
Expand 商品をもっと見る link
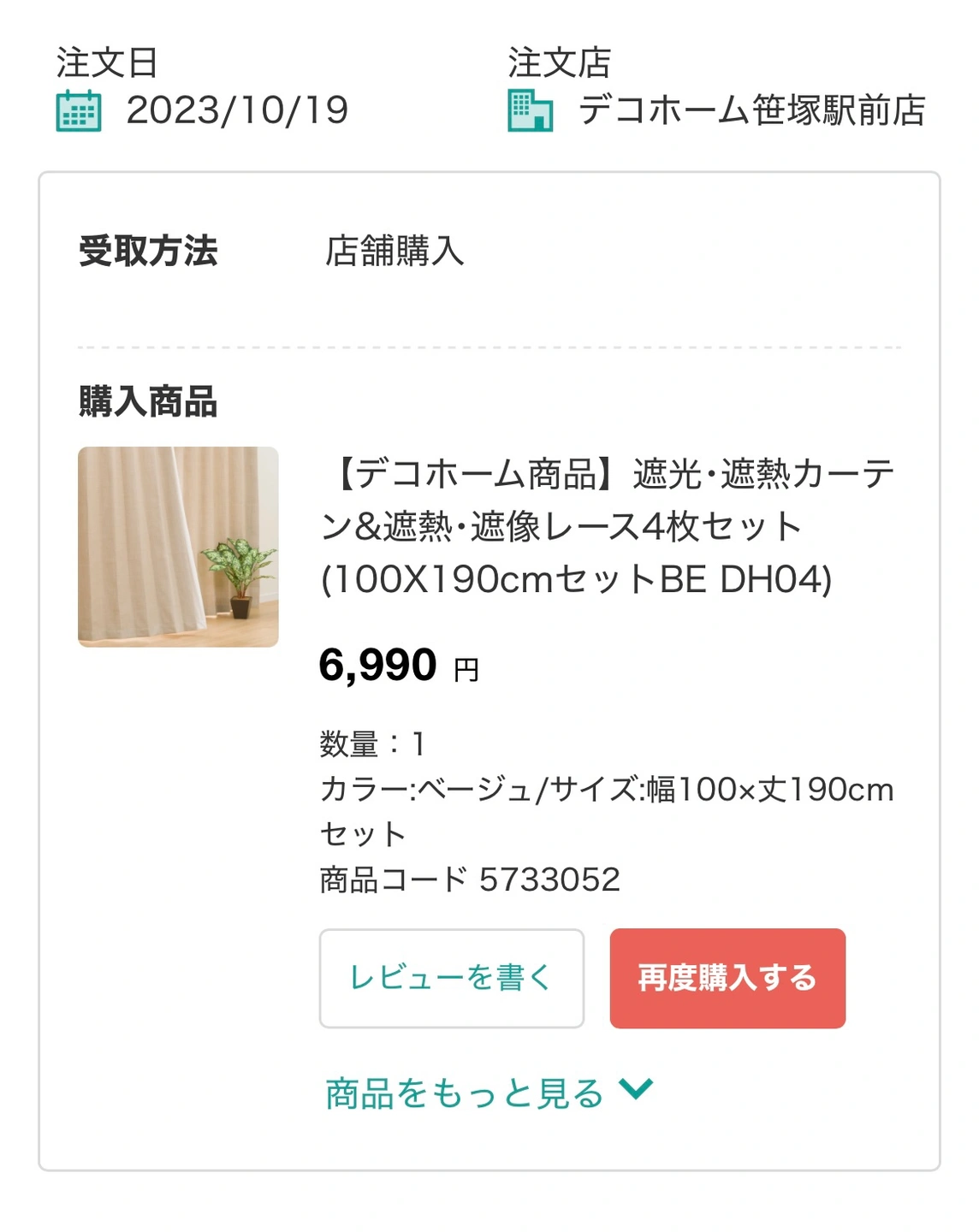(465, 1093)
